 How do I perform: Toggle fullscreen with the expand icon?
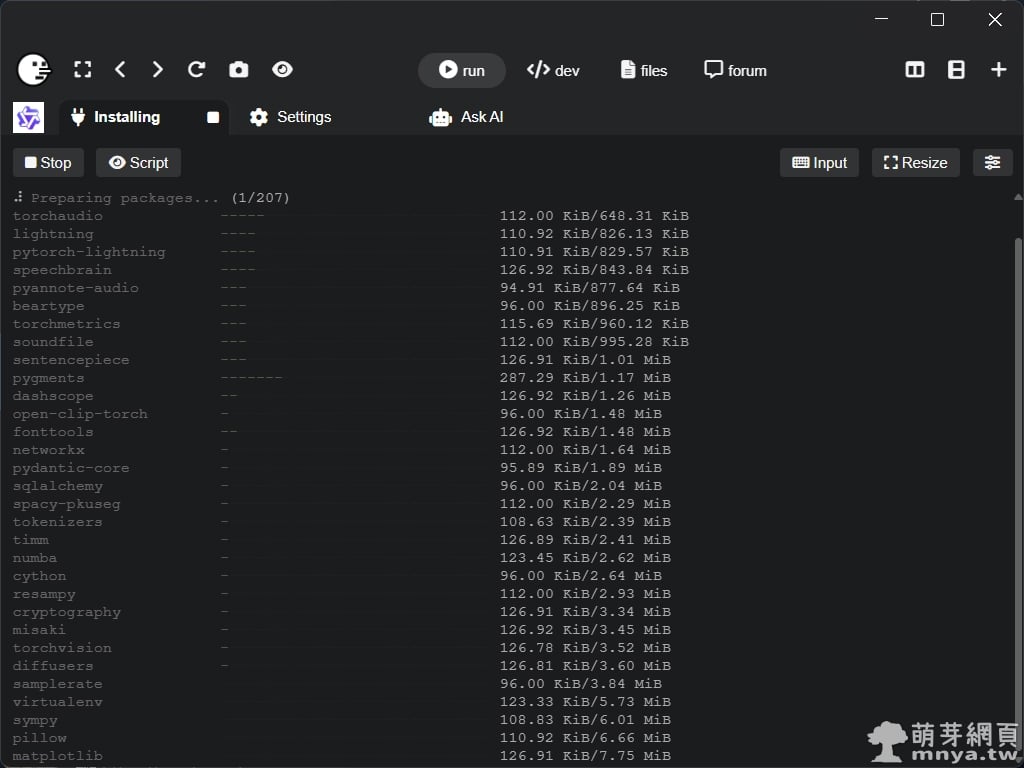[x=83, y=70]
